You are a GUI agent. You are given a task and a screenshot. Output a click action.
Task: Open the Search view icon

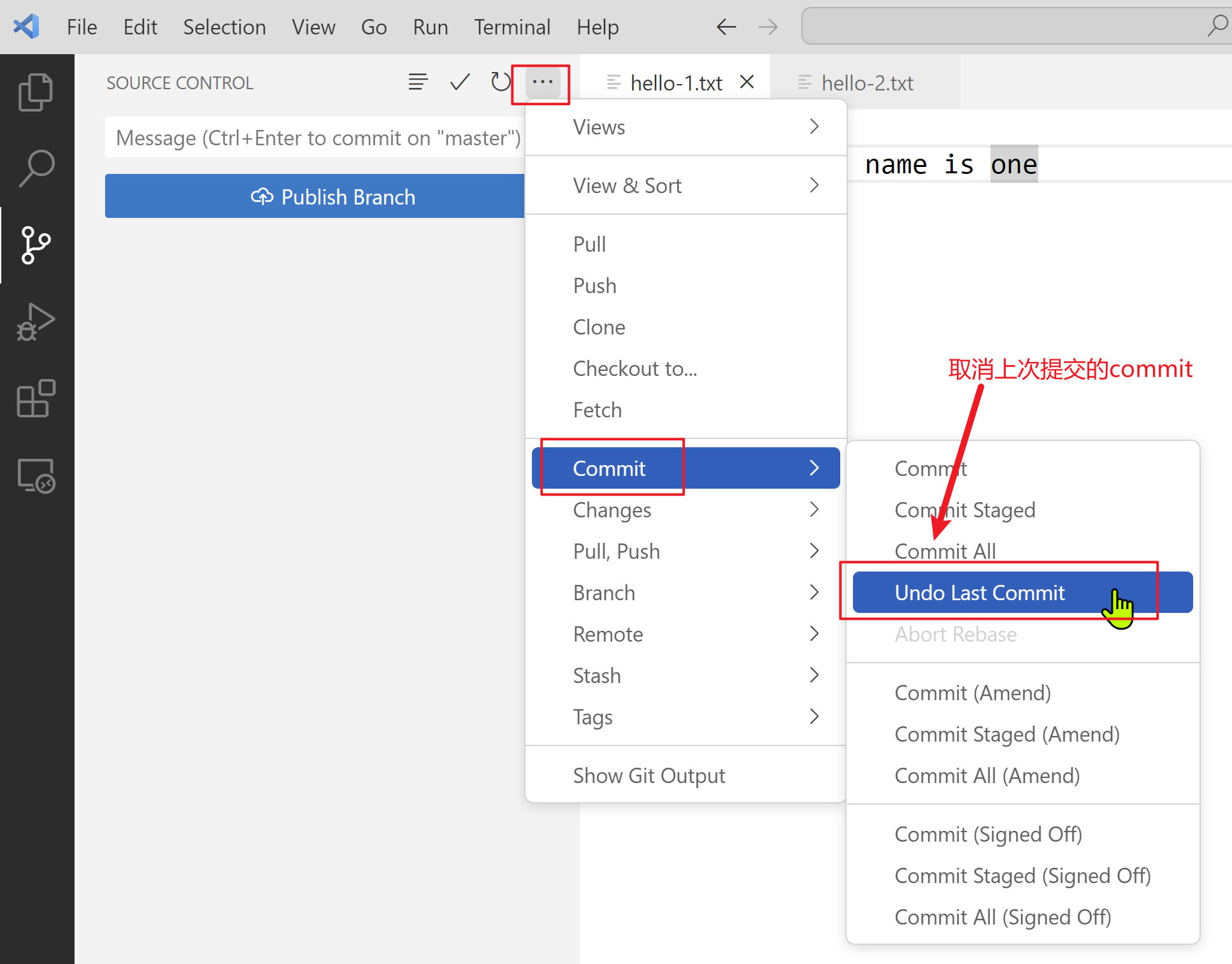pos(36,168)
